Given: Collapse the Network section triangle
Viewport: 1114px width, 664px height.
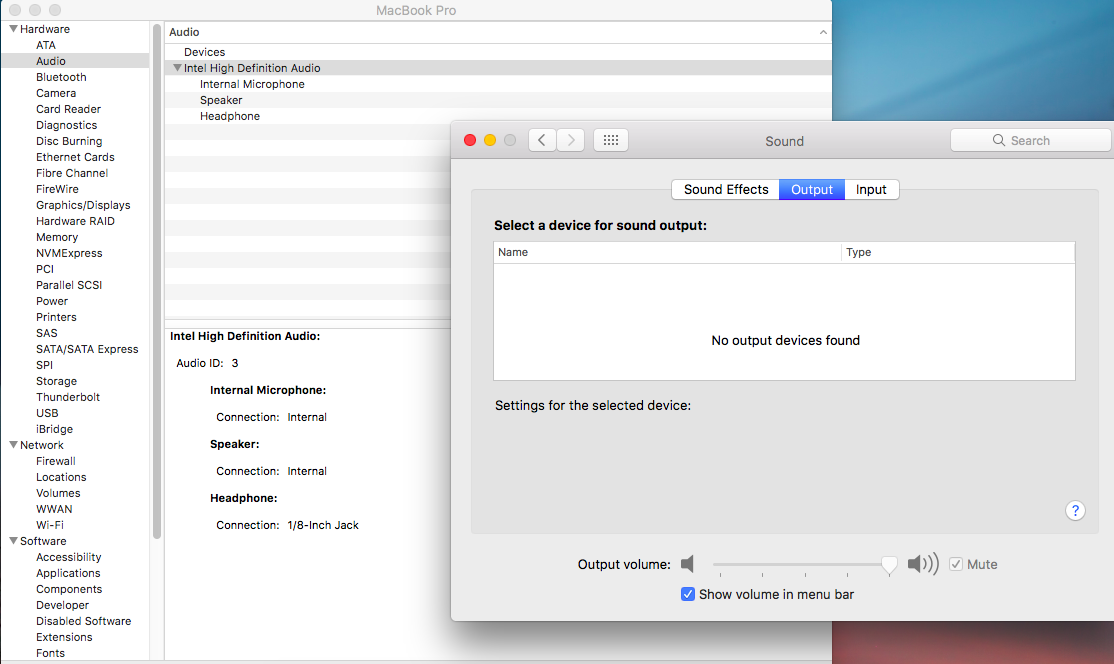Looking at the screenshot, I should point(13,445).
